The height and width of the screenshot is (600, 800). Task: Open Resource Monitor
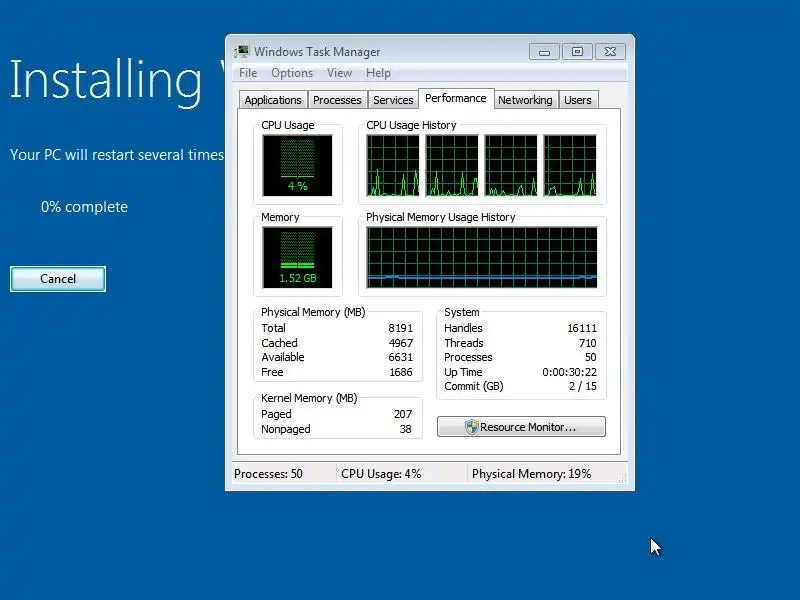coord(521,427)
